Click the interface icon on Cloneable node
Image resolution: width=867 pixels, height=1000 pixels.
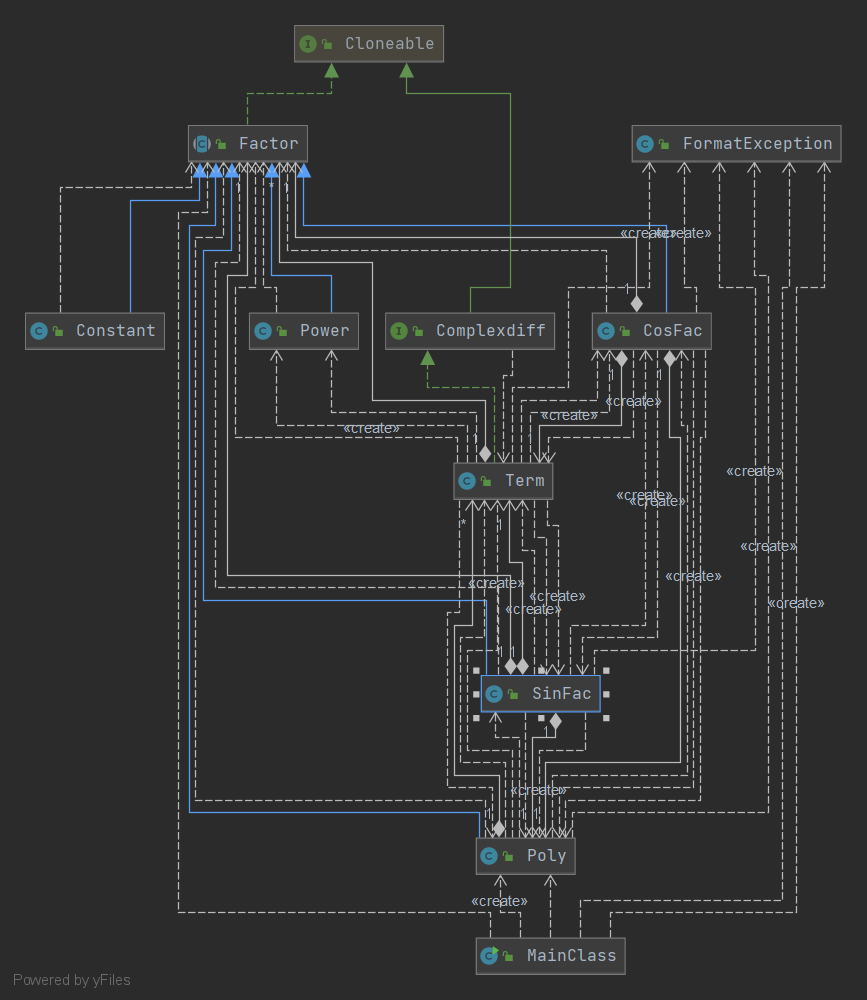pyautogui.click(x=308, y=44)
